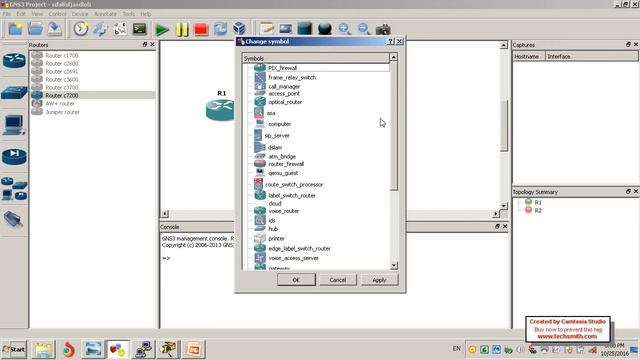640x360 pixels.
Task: Save the project using the toolbar save icon
Action: [54, 29]
